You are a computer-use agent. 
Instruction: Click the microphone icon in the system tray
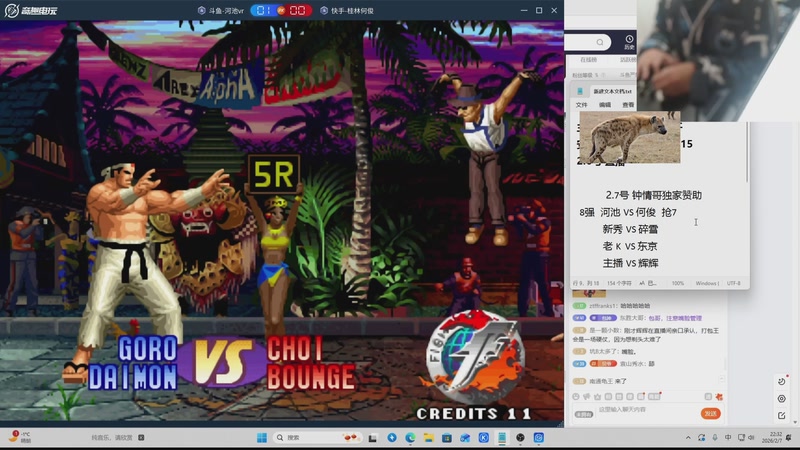715,438
